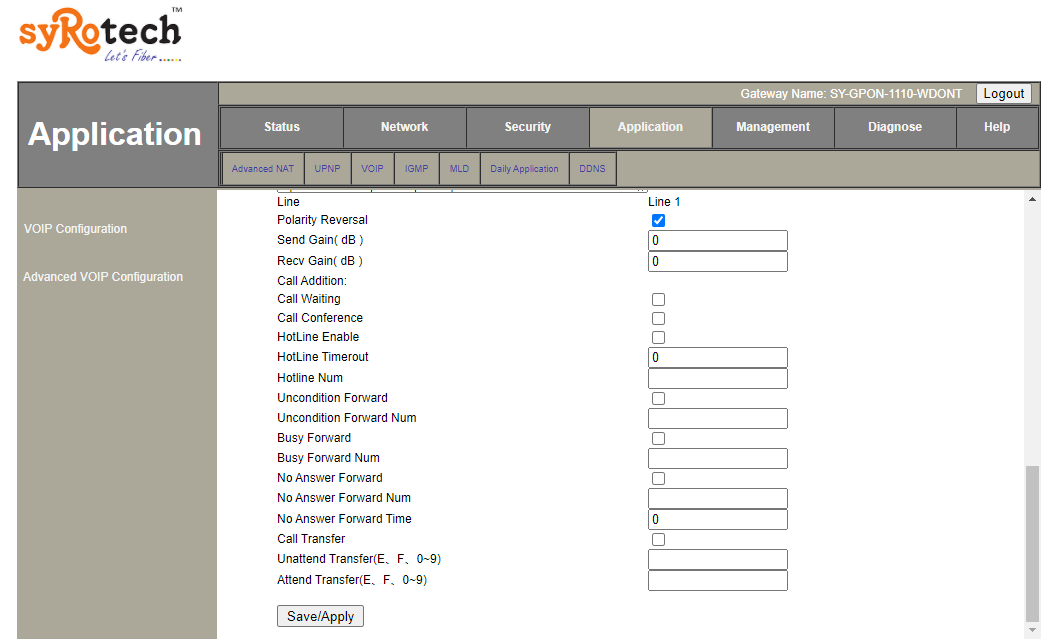The image size is (1055, 639).
Task: Open the VOIP submenu item
Action: pos(372,169)
